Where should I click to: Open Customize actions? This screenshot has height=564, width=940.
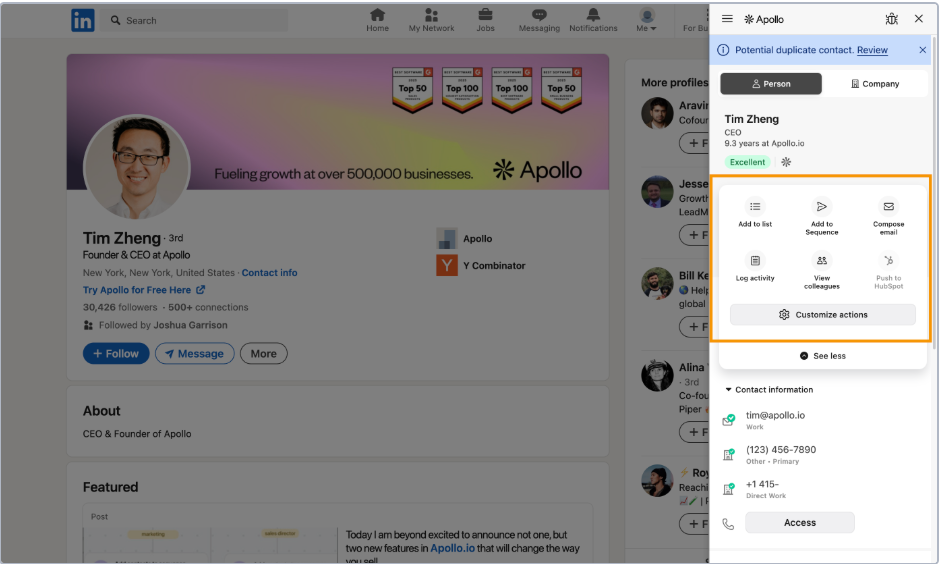822,315
